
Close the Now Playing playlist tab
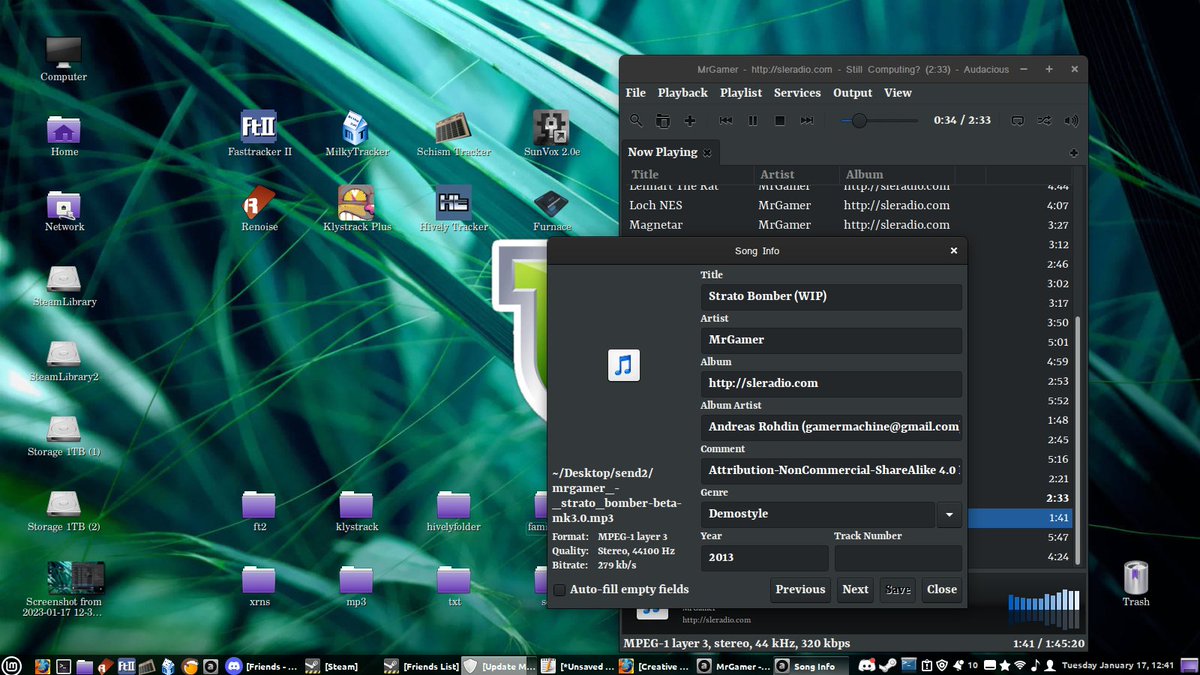point(707,153)
